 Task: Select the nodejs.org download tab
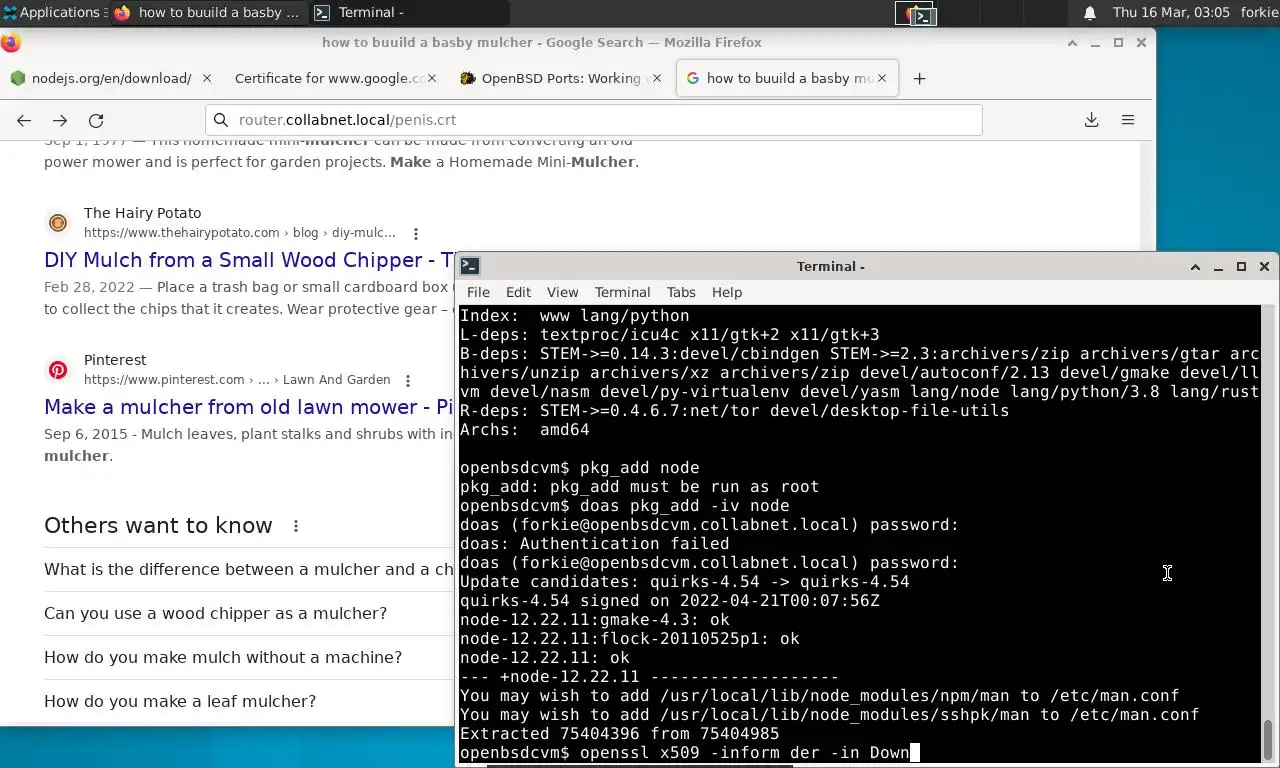click(110, 78)
